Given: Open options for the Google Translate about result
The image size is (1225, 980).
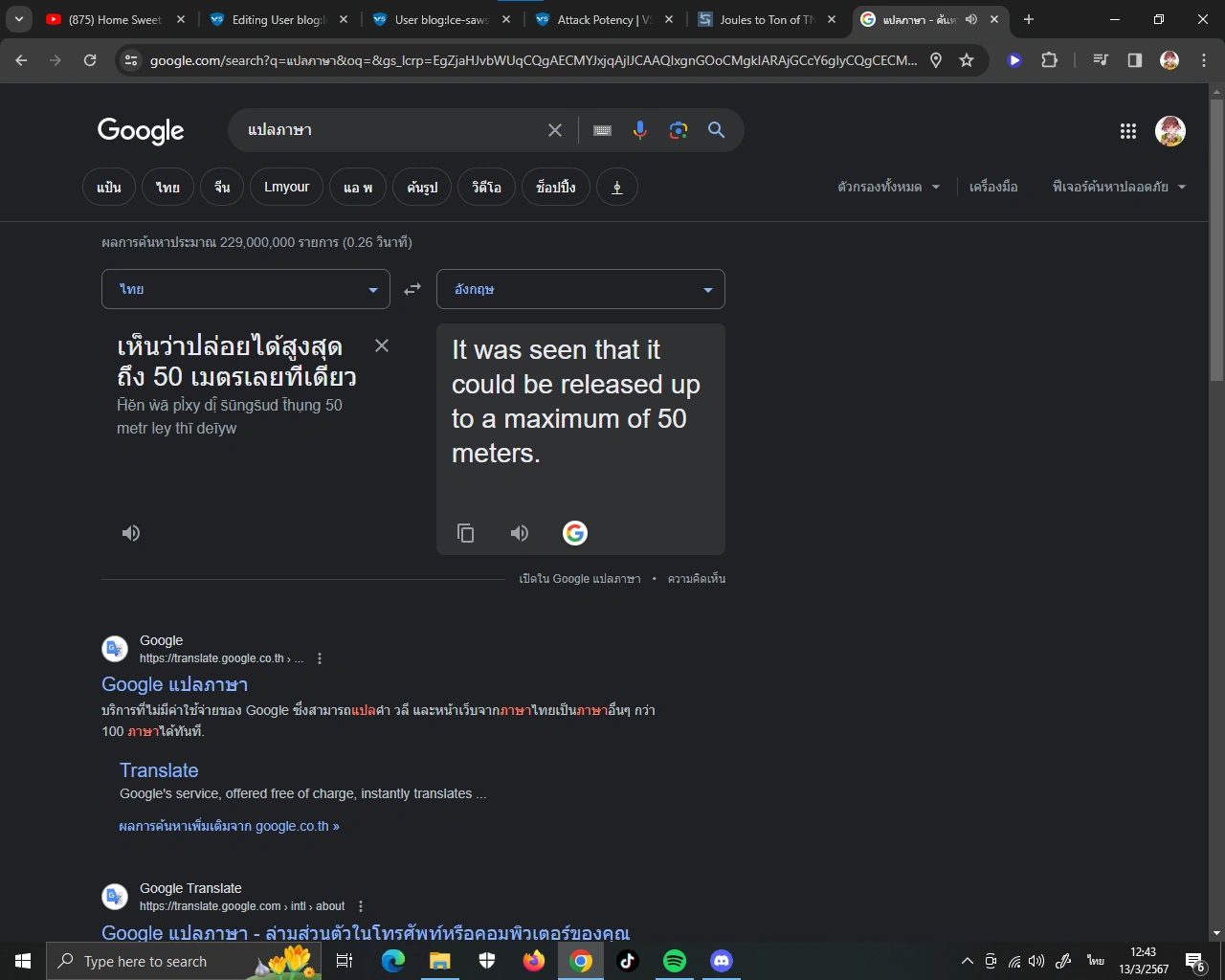Looking at the screenshot, I should click(x=361, y=906).
